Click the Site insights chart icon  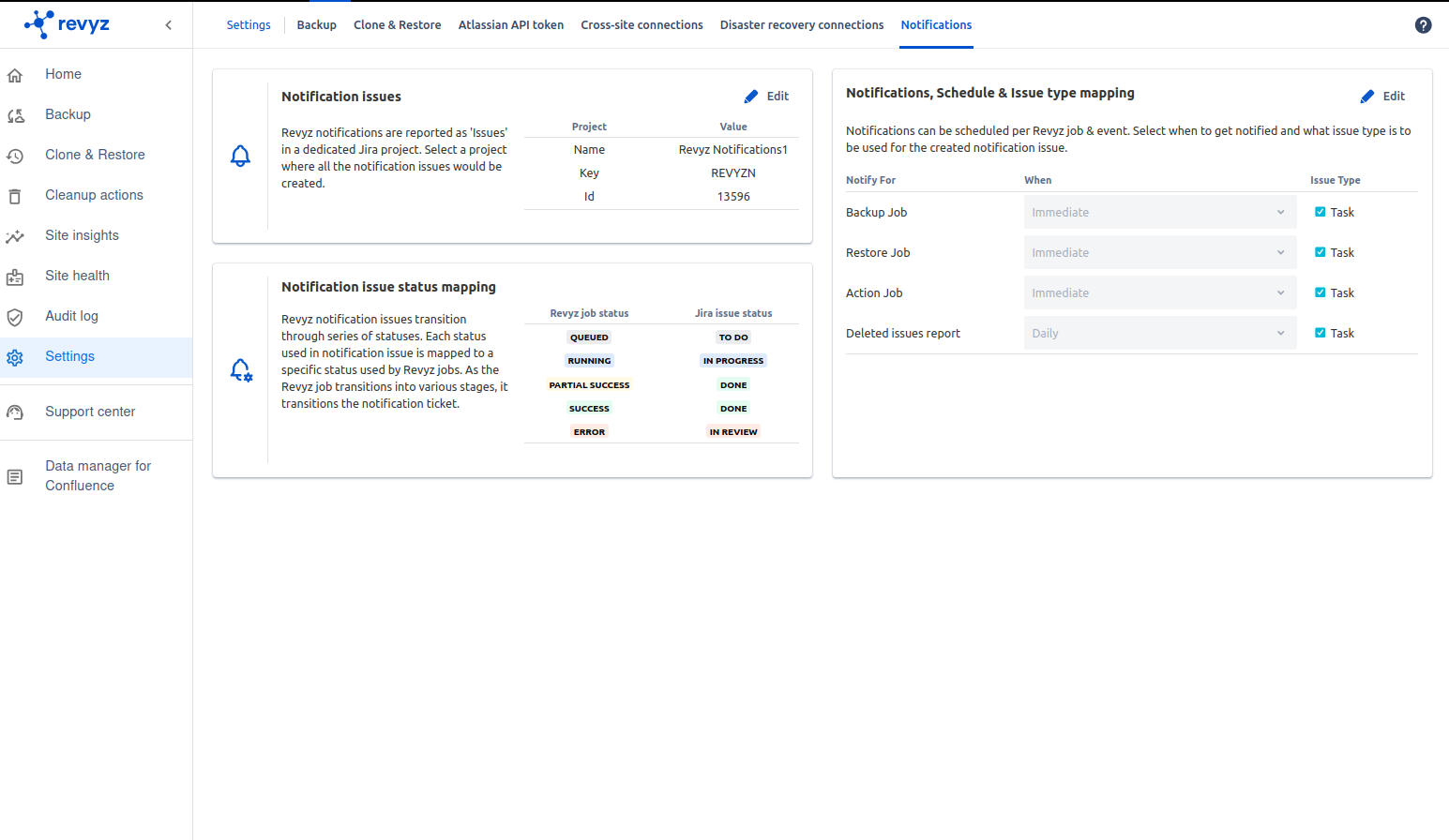15,236
